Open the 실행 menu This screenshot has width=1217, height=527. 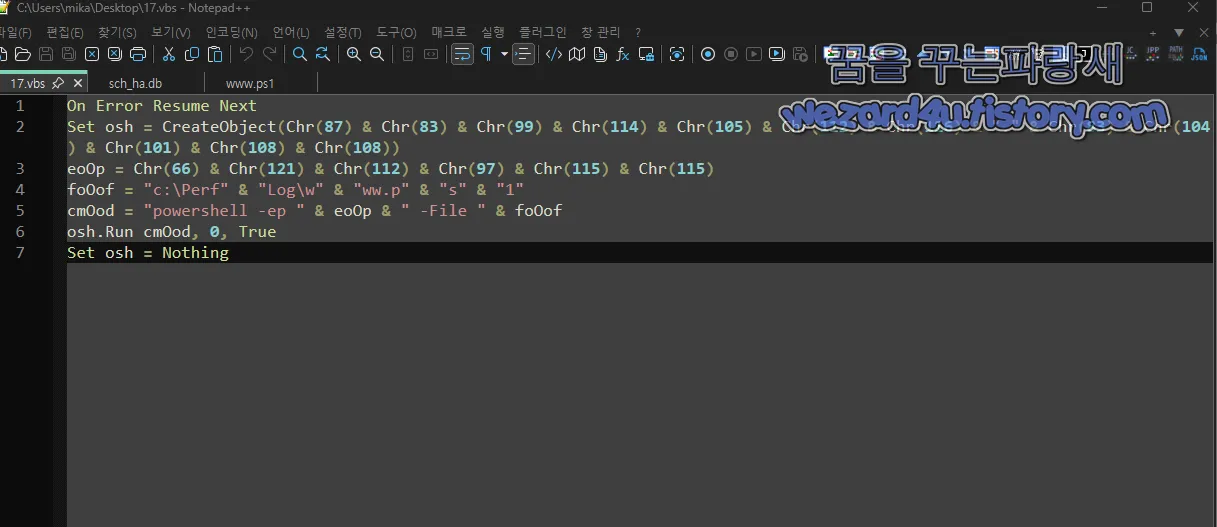(493, 33)
